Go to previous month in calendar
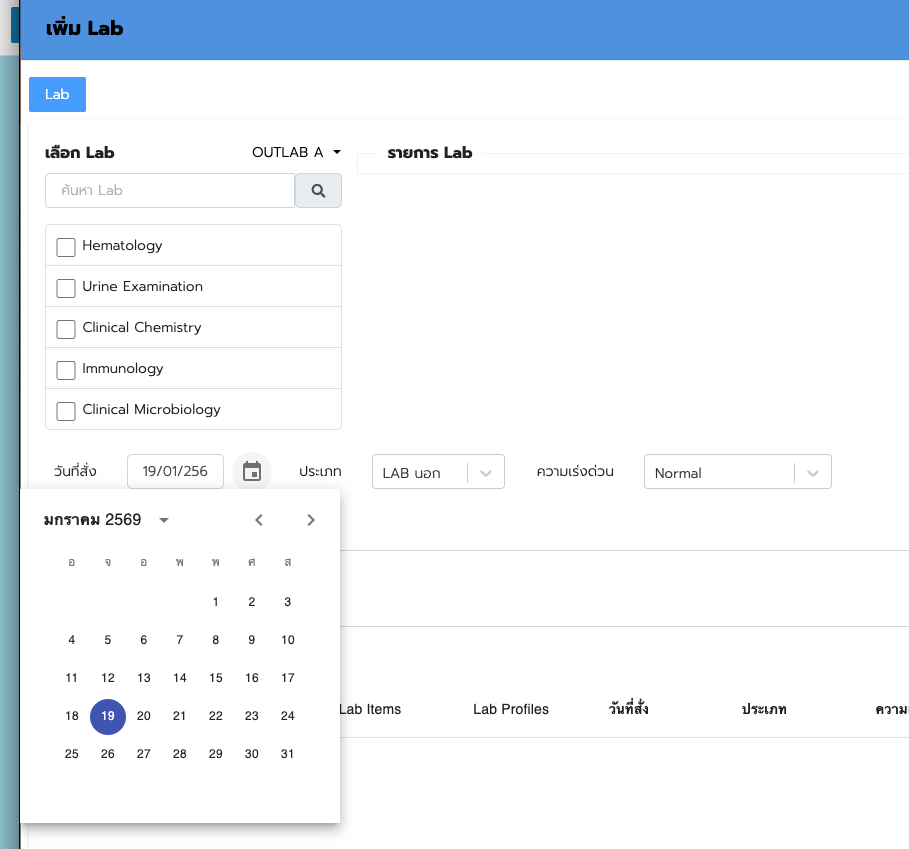The image size is (909, 849). (259, 520)
